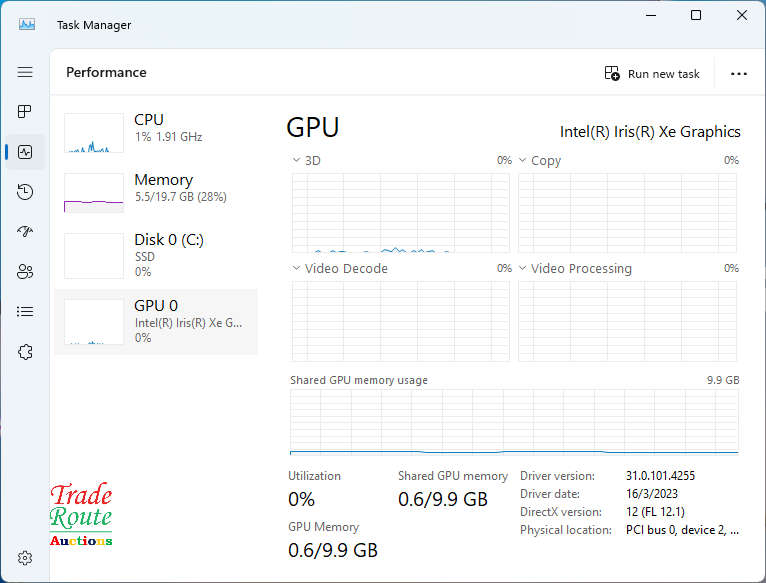766x583 pixels.
Task: Open the hamburger navigation menu
Action: pos(25,72)
